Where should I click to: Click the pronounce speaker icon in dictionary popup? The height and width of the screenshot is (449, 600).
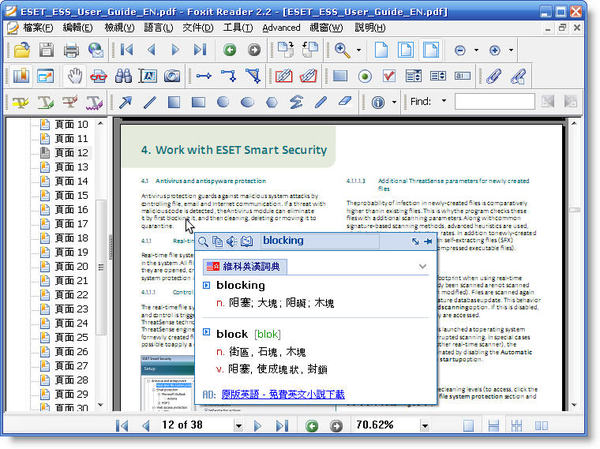(231, 241)
